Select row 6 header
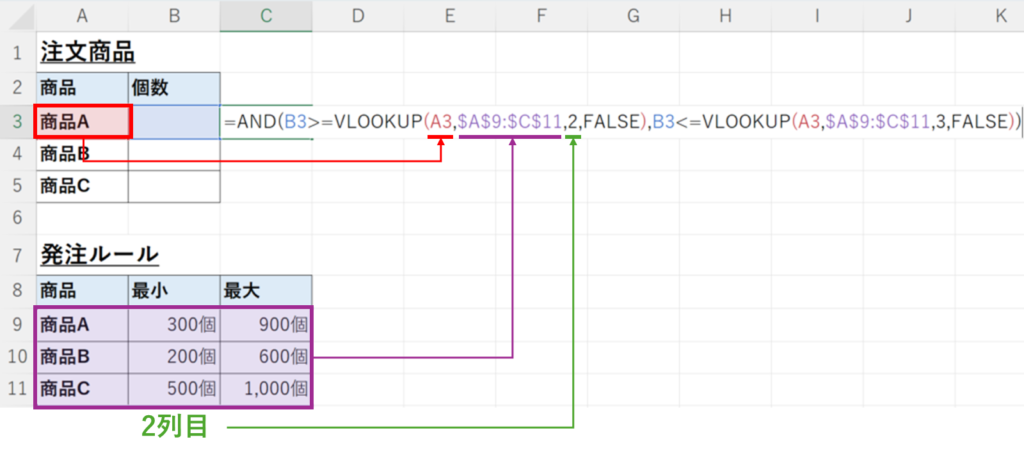This screenshot has width=1024, height=460. [18, 218]
